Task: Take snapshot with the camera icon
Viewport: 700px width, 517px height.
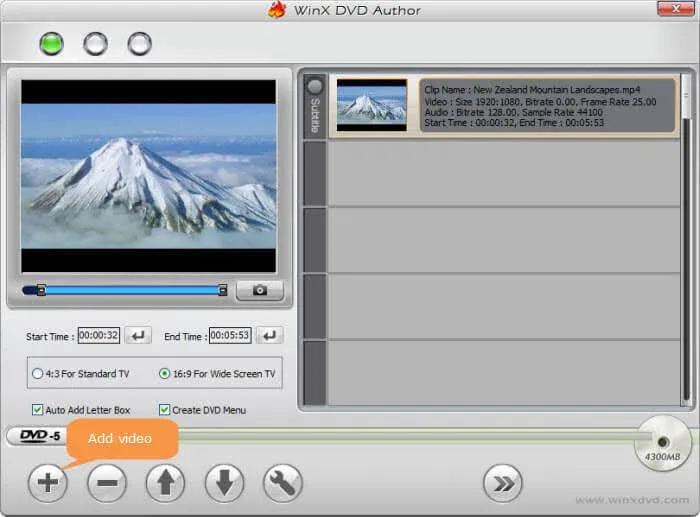Action: point(259,291)
